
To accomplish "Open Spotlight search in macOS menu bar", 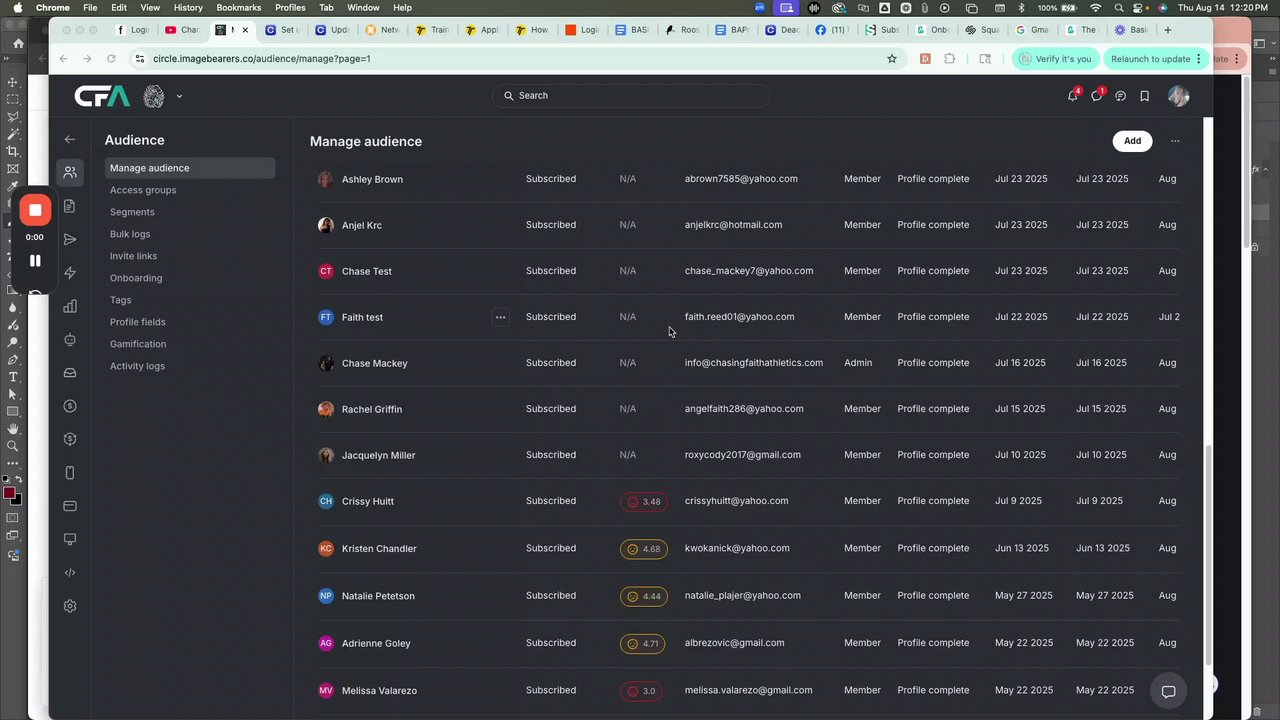I will coord(1119,7).
